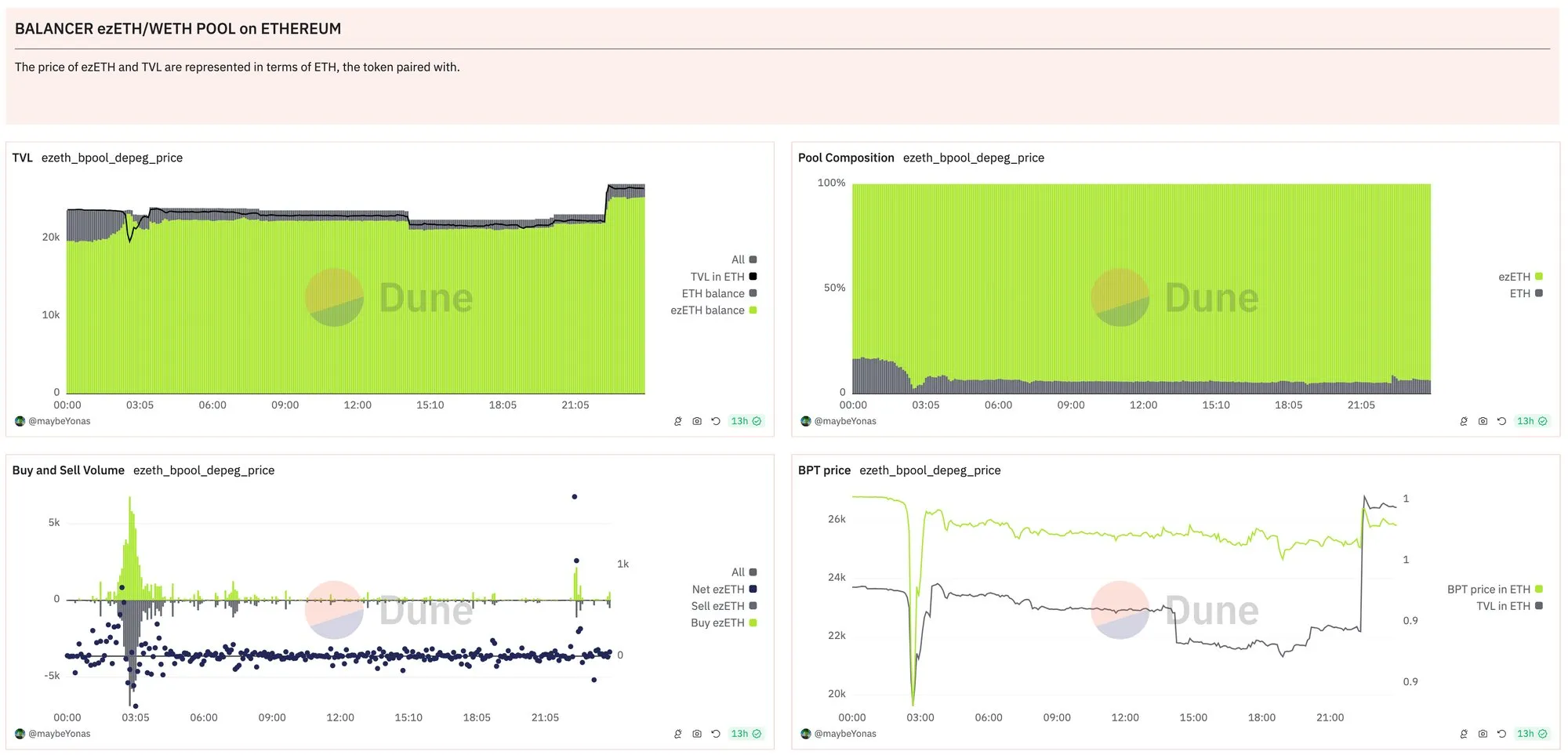Click the plug icon under the TVL chart
This screenshot has width=1568, height=755.
point(678,421)
